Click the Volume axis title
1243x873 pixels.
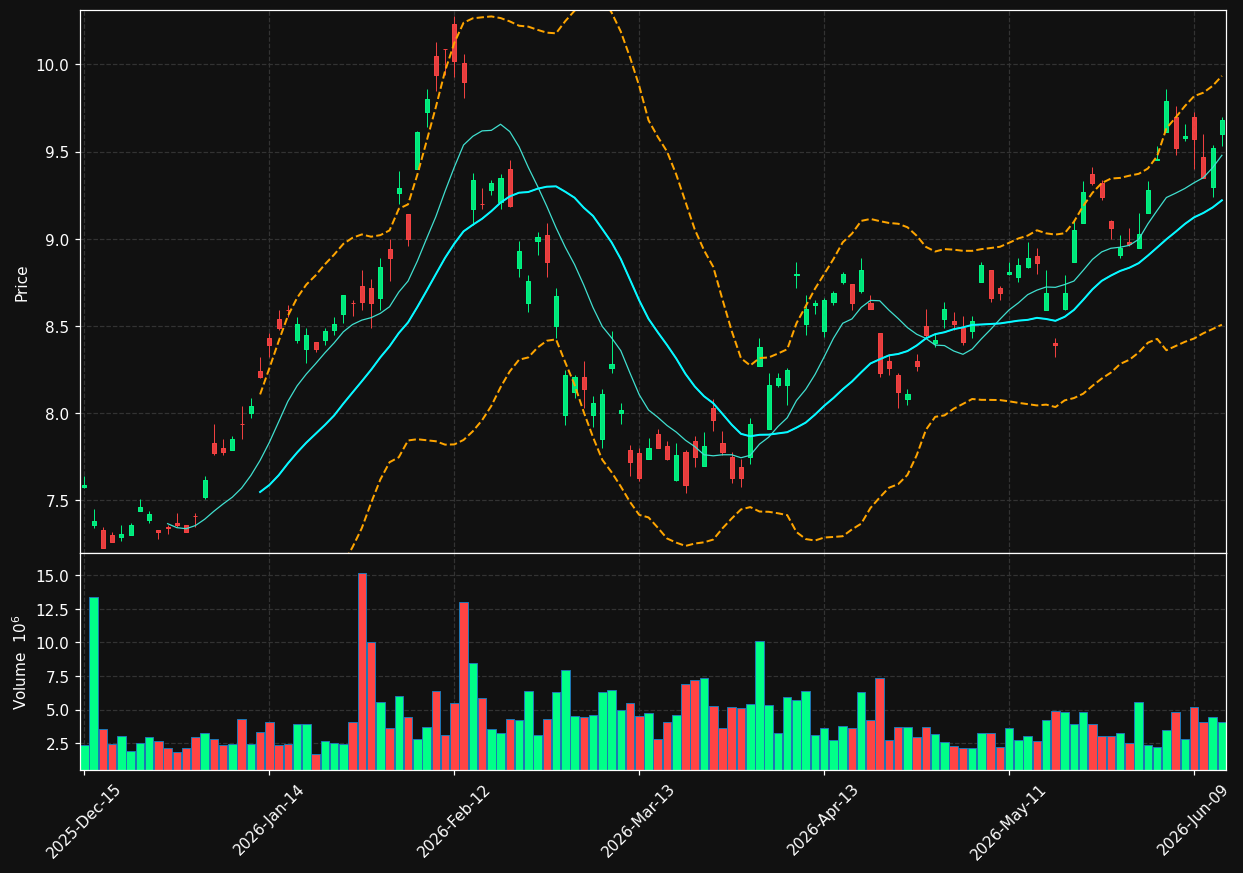tap(20, 662)
